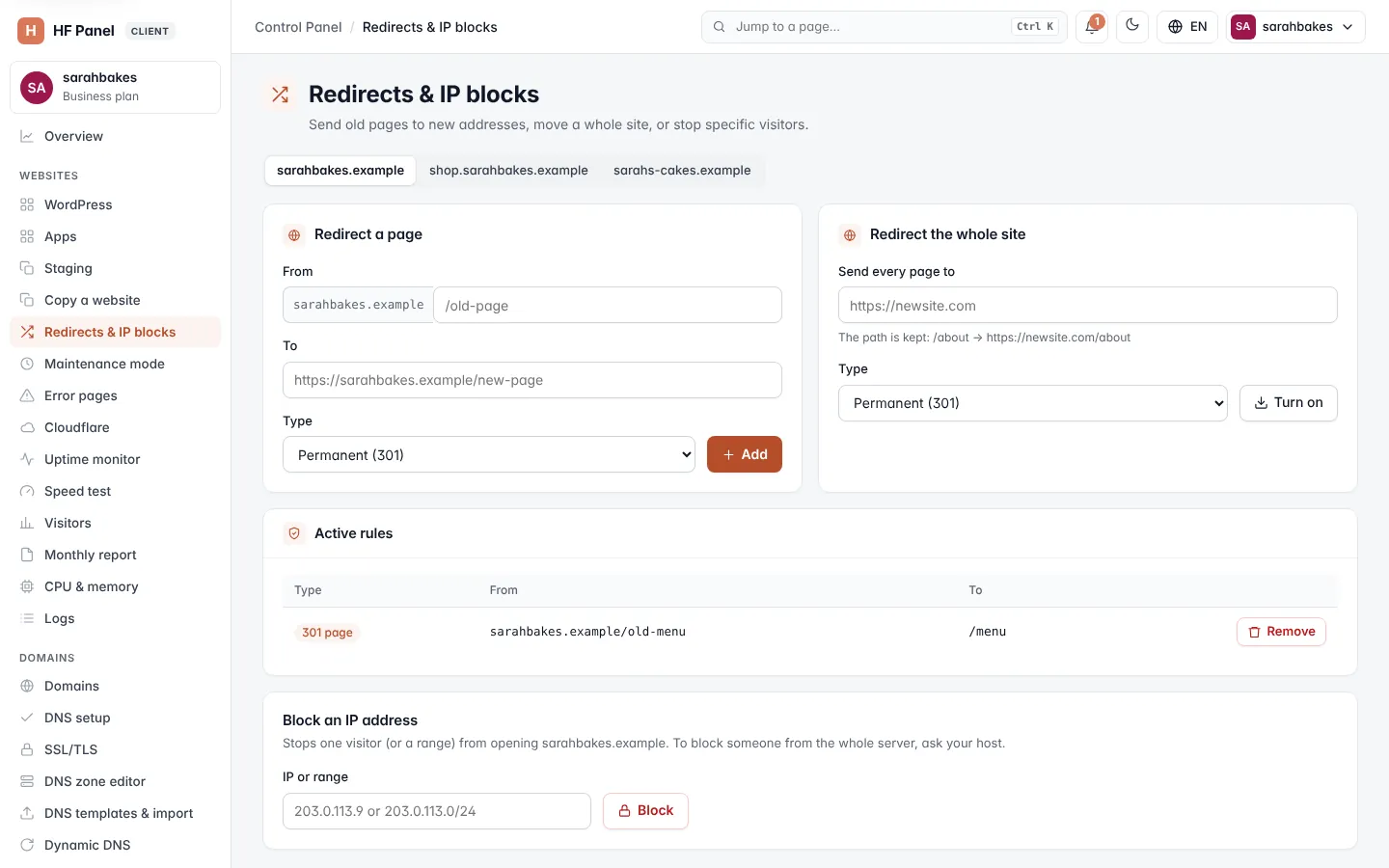The height and width of the screenshot is (868, 1389).
Task: Click the Speed test gauge icon
Action: 27,491
